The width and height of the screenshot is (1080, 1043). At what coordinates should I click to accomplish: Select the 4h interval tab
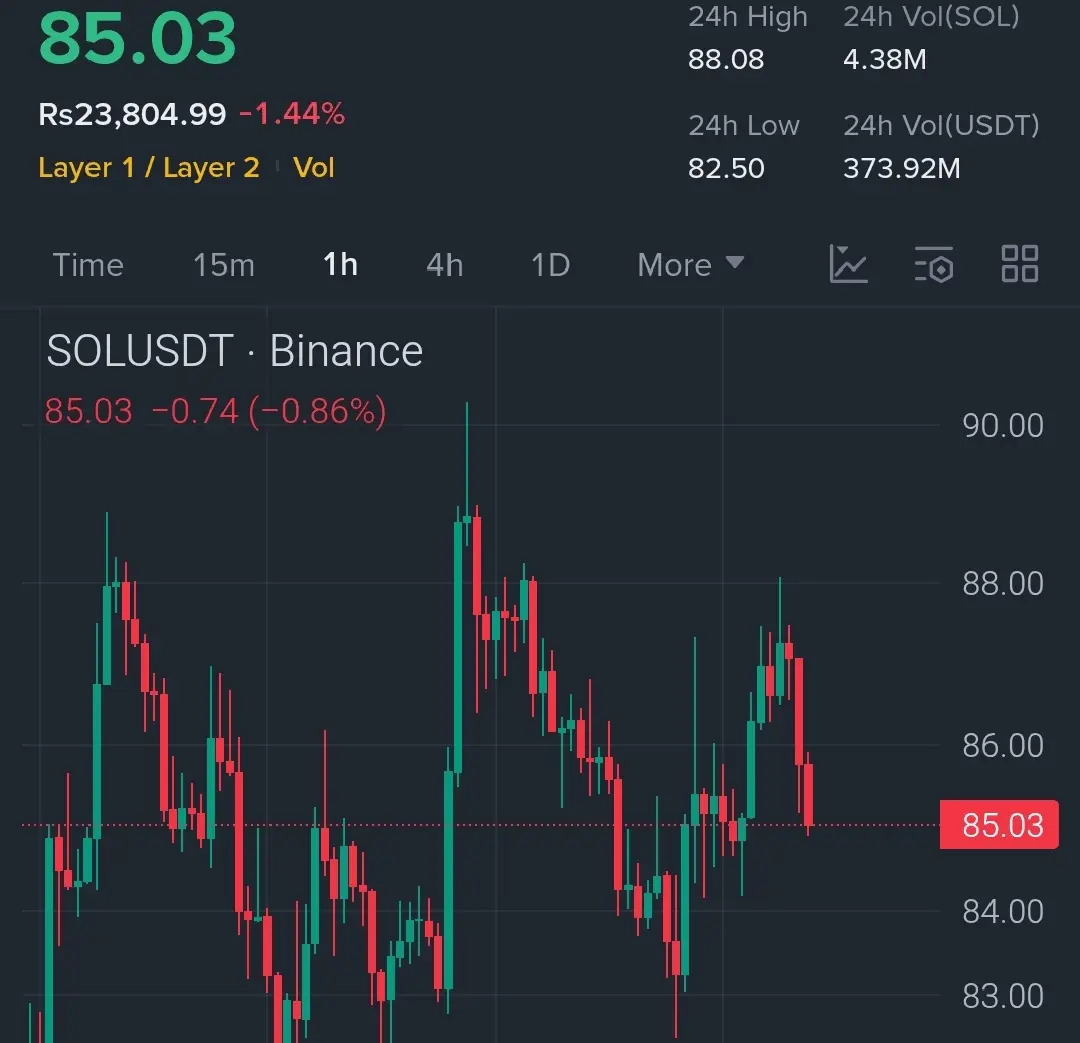tap(444, 265)
